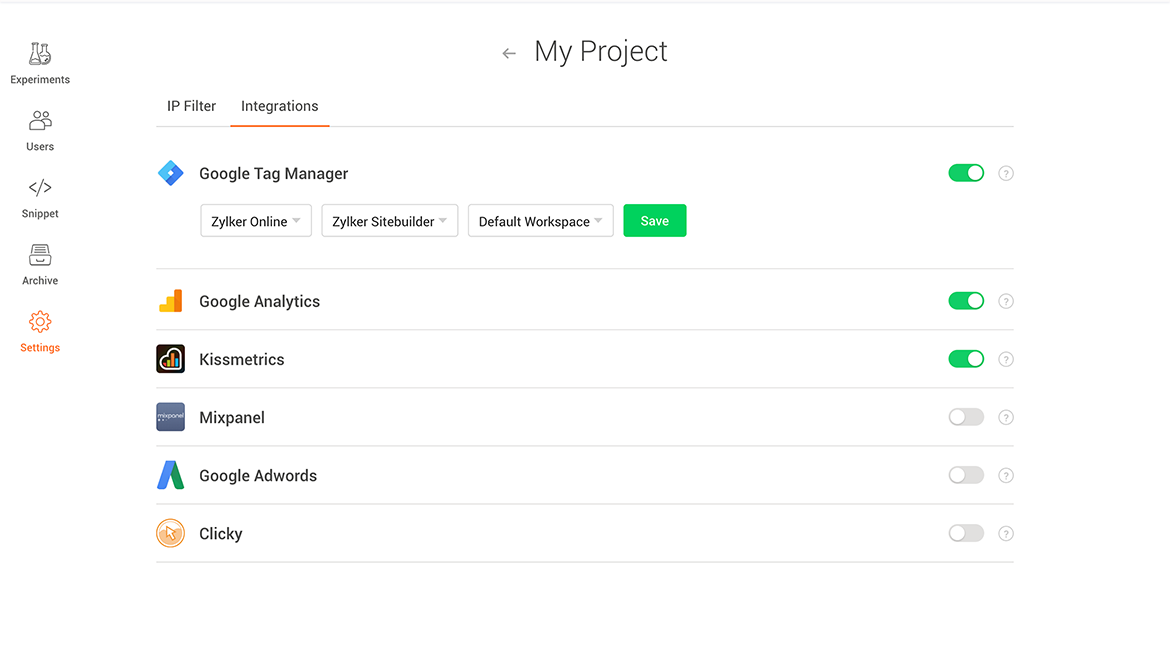Viewport: 1170px width, 656px height.
Task: Turn on the Clicky toggle
Action: click(966, 534)
